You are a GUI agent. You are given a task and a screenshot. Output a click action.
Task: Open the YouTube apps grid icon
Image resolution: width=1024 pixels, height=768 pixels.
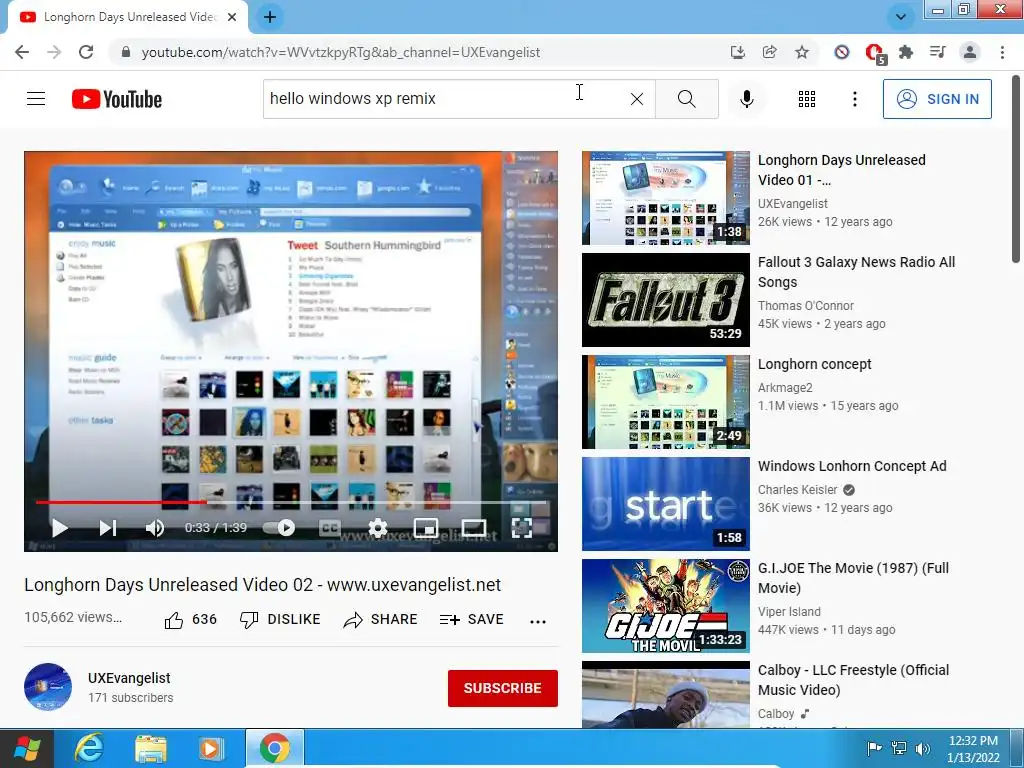(807, 99)
